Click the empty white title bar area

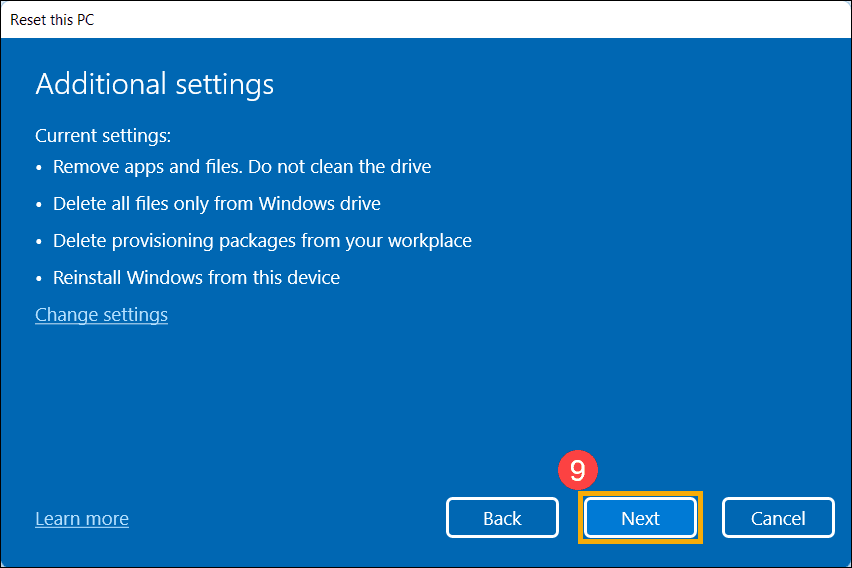tap(450, 19)
